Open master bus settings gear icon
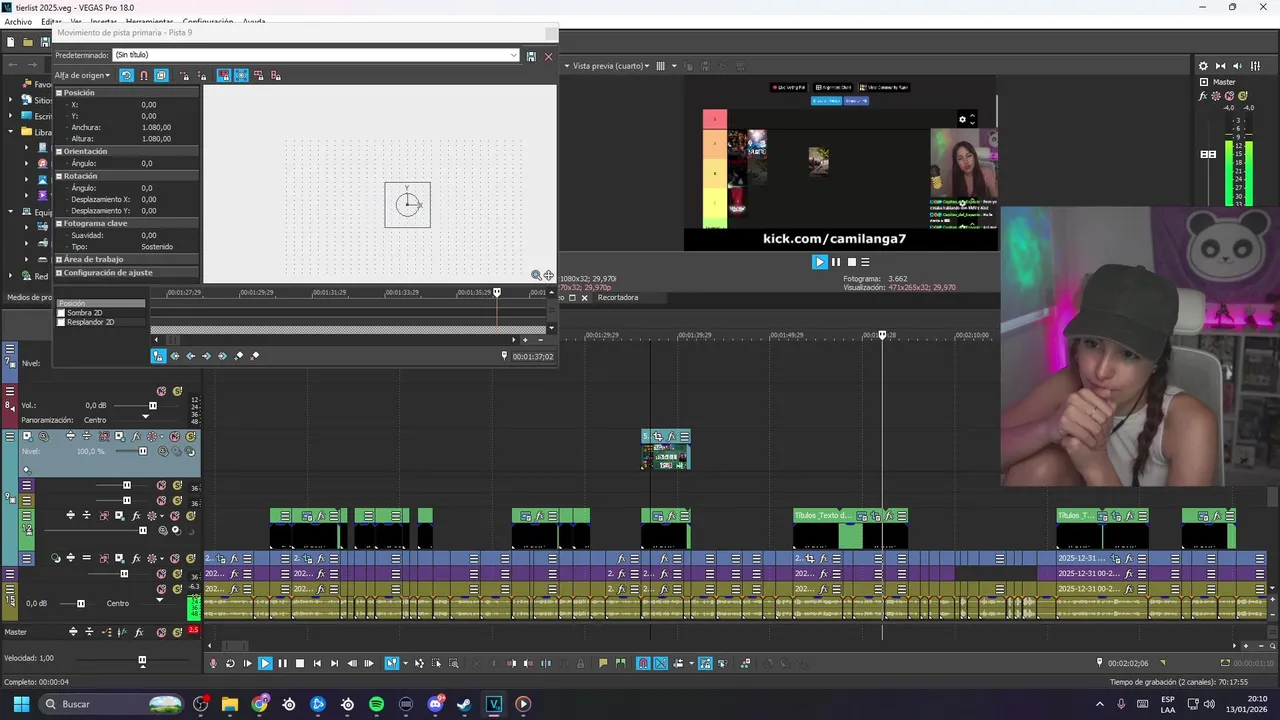The image size is (1280, 720). click(x=1203, y=66)
